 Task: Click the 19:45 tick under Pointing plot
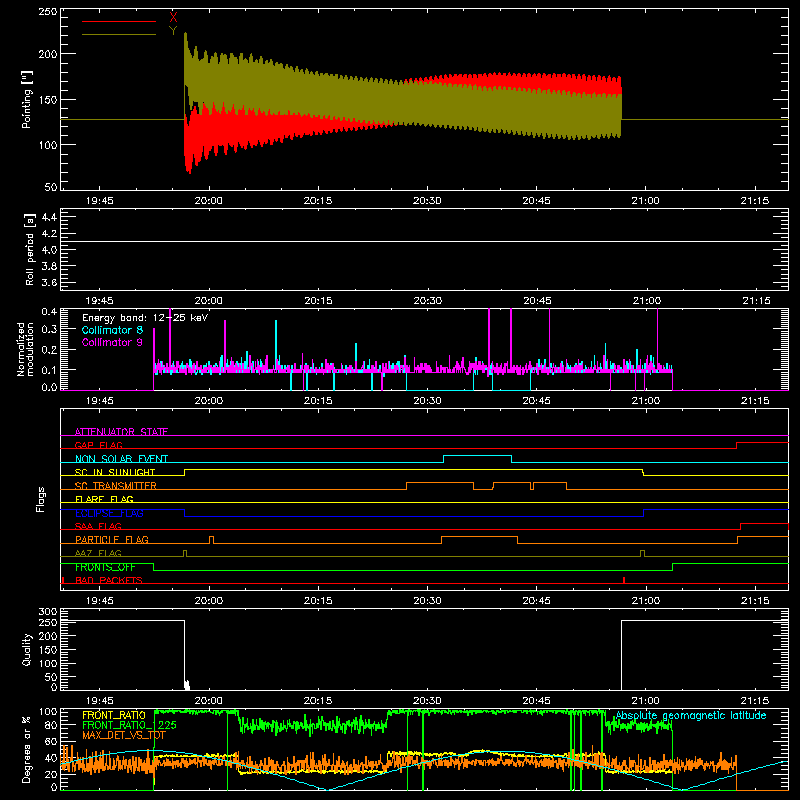[x=99, y=201]
